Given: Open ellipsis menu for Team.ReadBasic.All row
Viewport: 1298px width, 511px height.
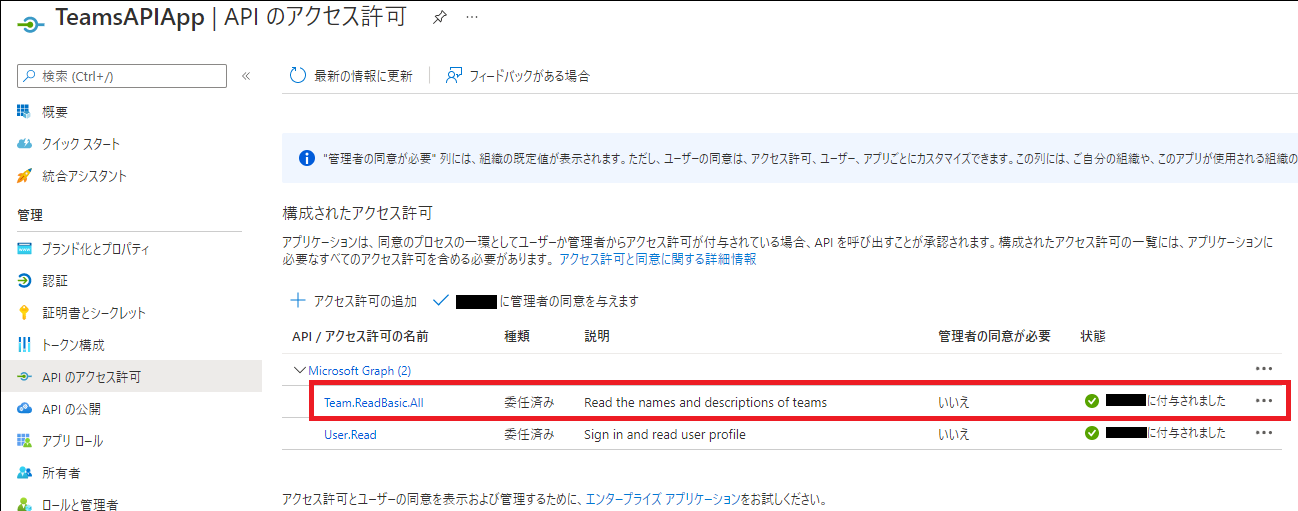Looking at the screenshot, I should 1263,401.
